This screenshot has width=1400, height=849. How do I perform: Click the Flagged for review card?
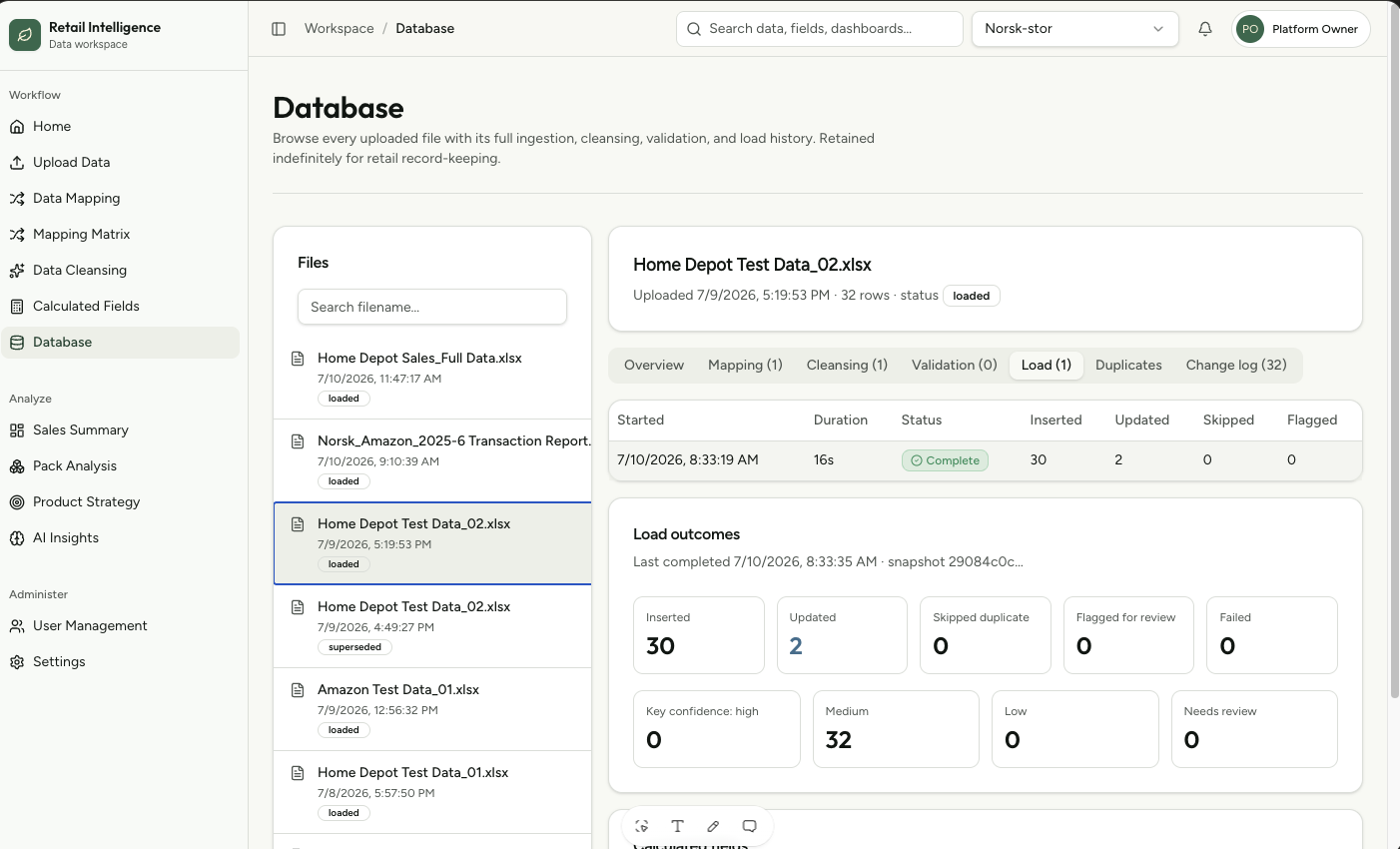click(x=1128, y=635)
